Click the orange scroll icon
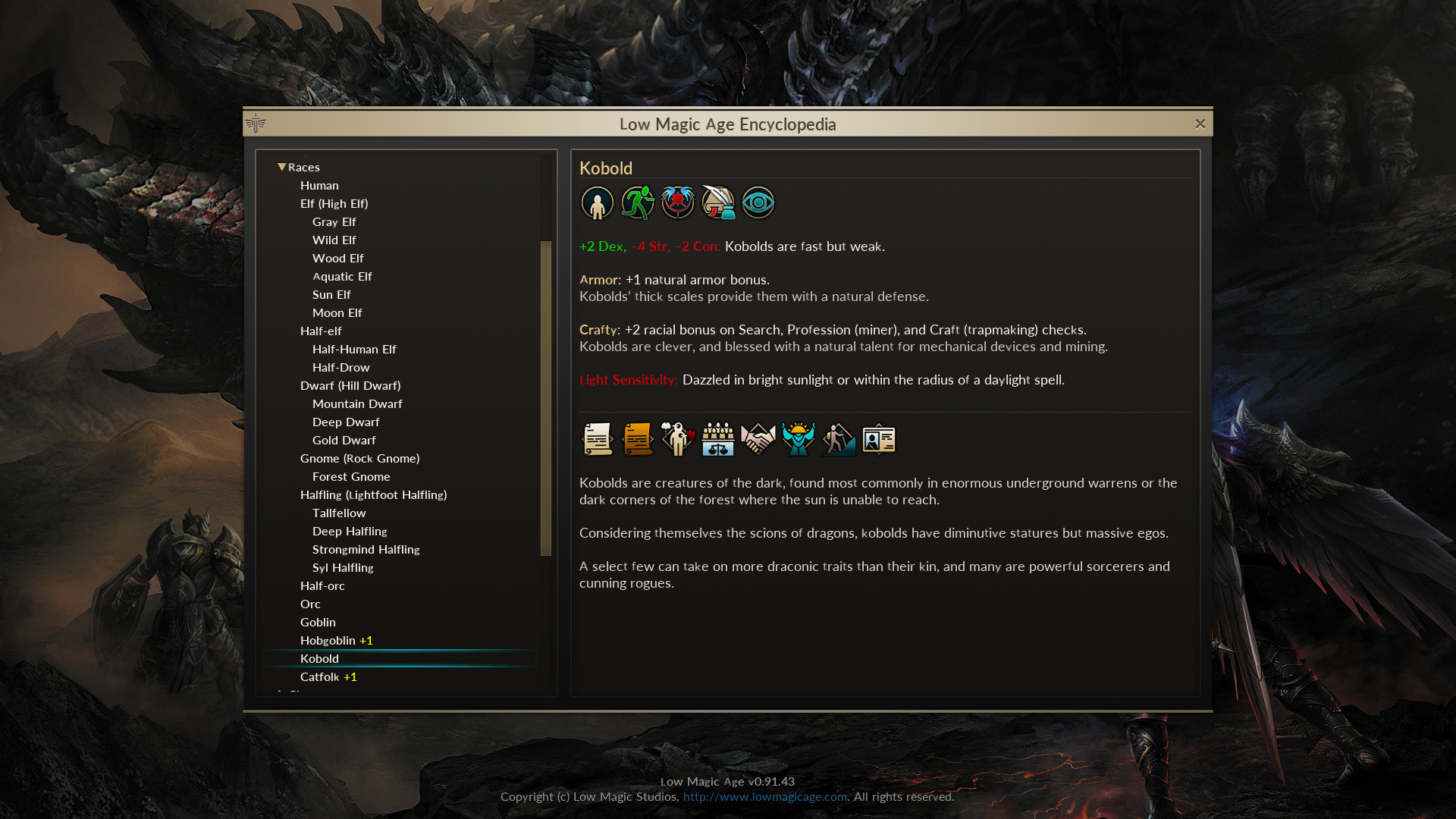 click(638, 439)
